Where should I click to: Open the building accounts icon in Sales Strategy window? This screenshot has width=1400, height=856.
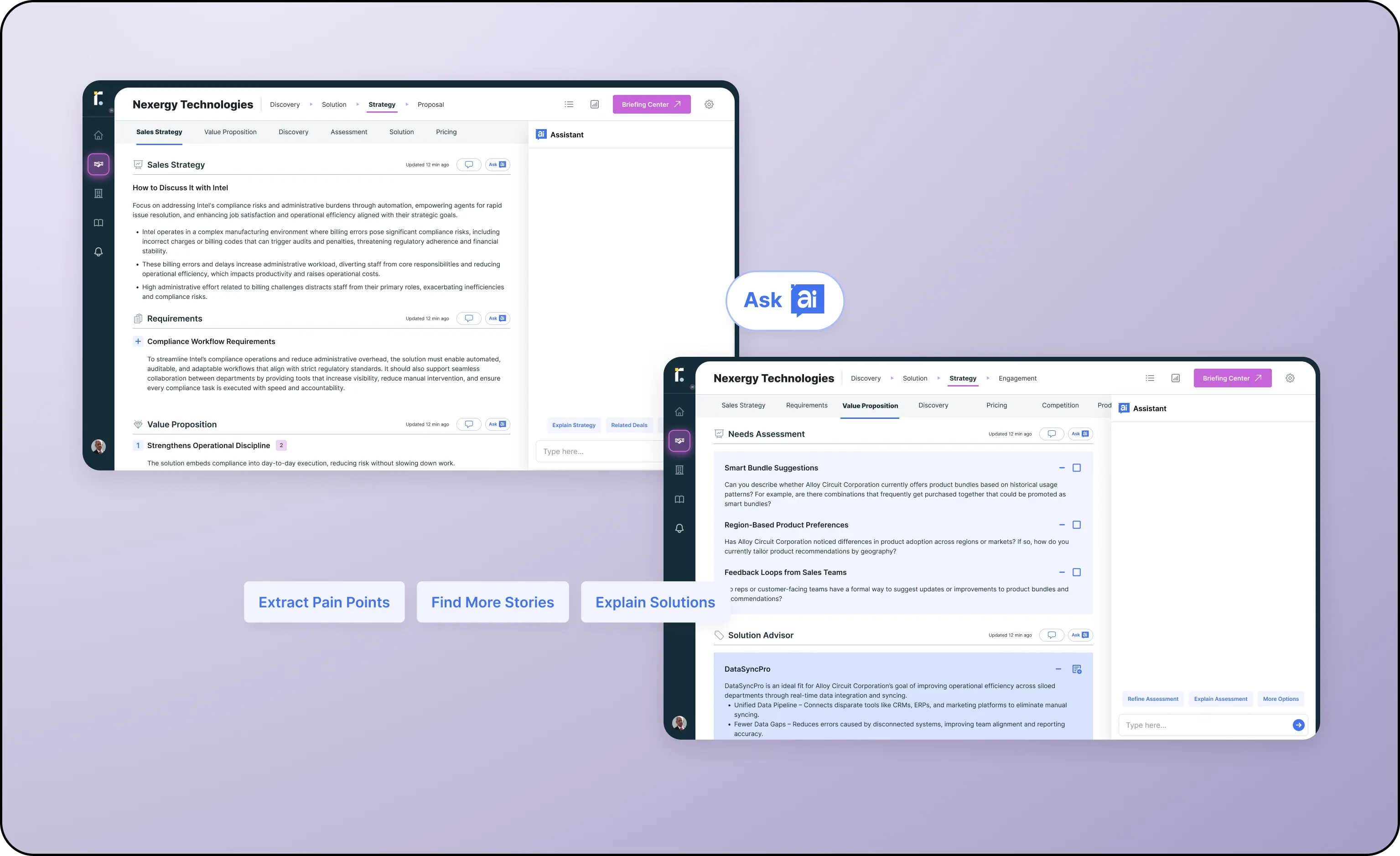click(99, 193)
